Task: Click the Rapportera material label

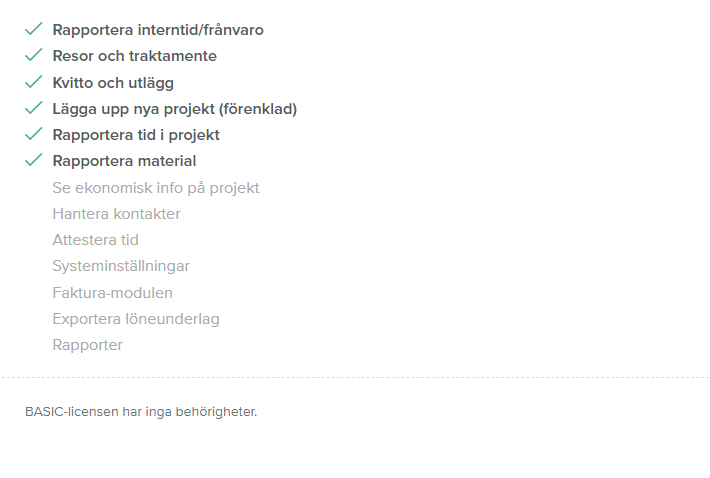Action: 124,161
